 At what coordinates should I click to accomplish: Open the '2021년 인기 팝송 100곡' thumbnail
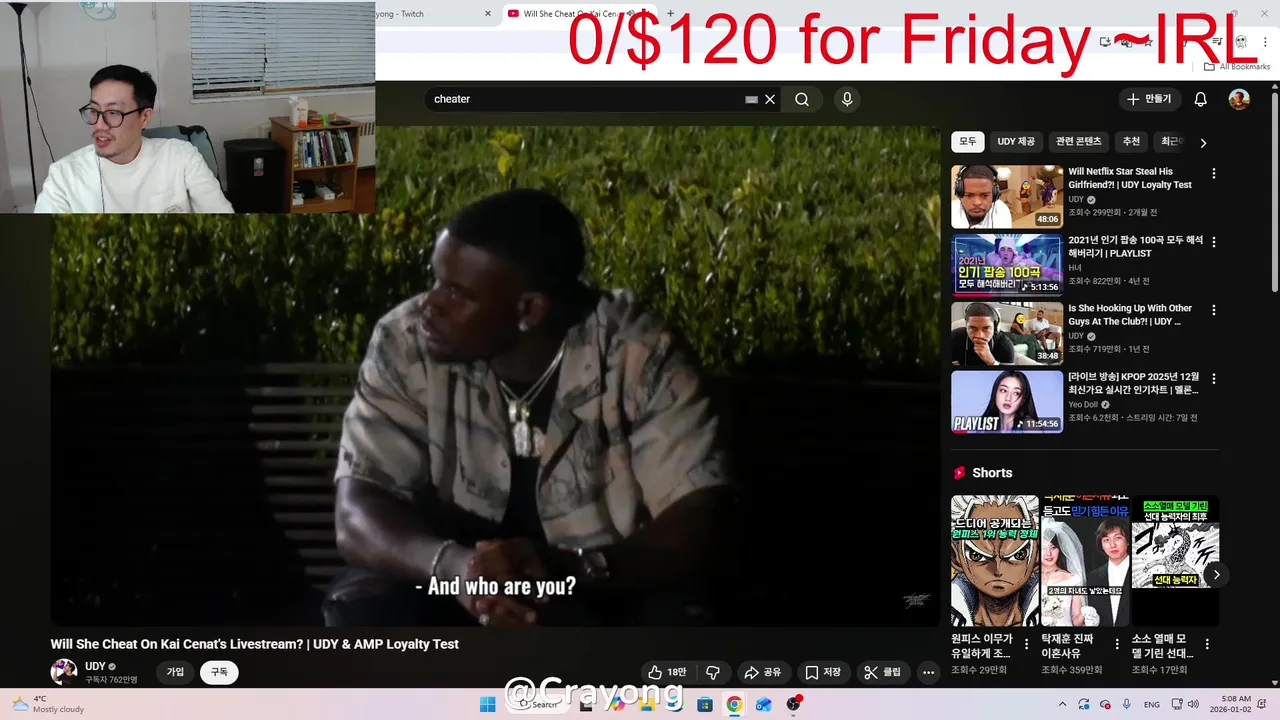[1007, 265]
